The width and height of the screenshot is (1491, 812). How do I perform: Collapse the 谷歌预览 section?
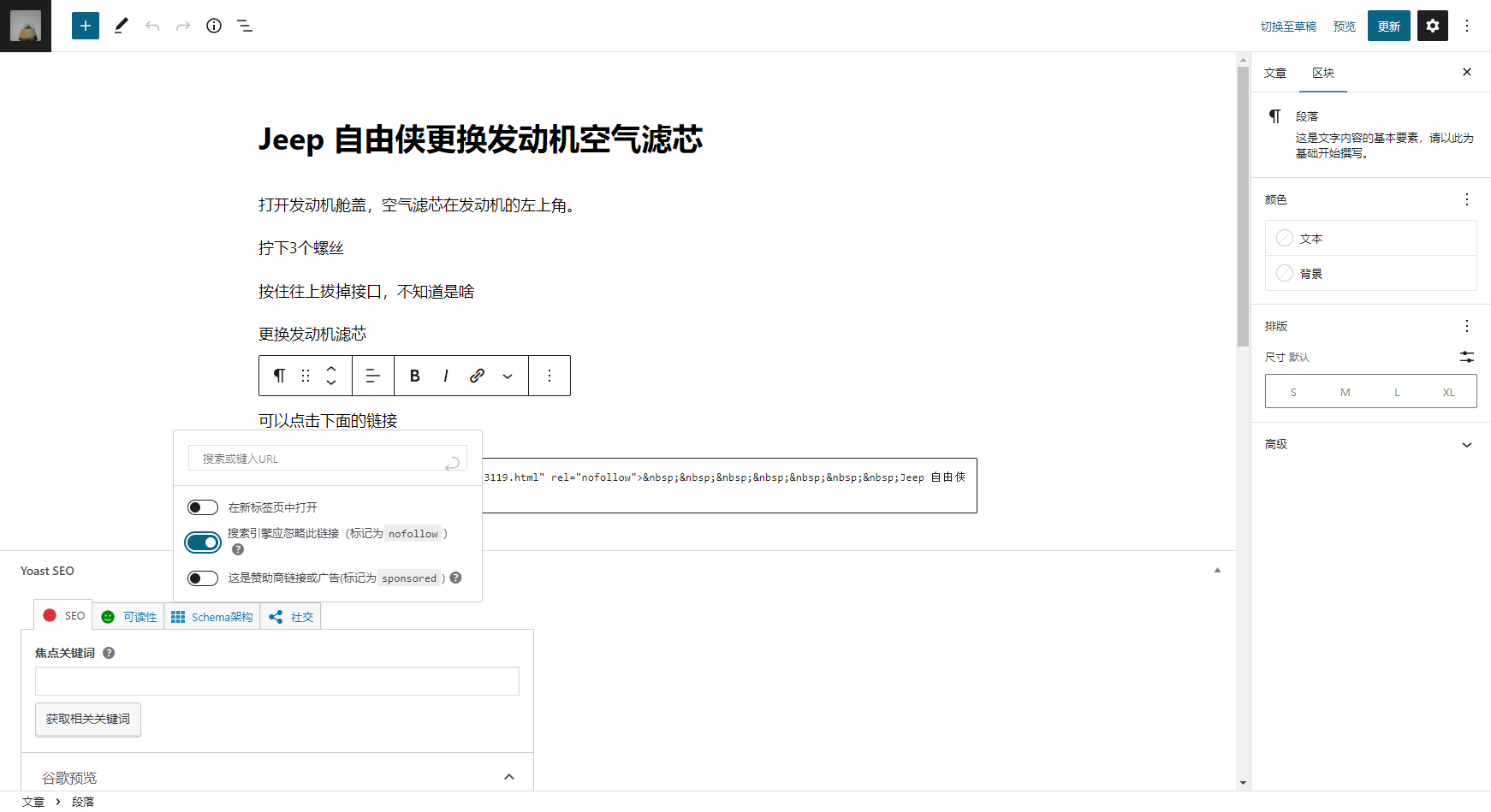[509, 776]
